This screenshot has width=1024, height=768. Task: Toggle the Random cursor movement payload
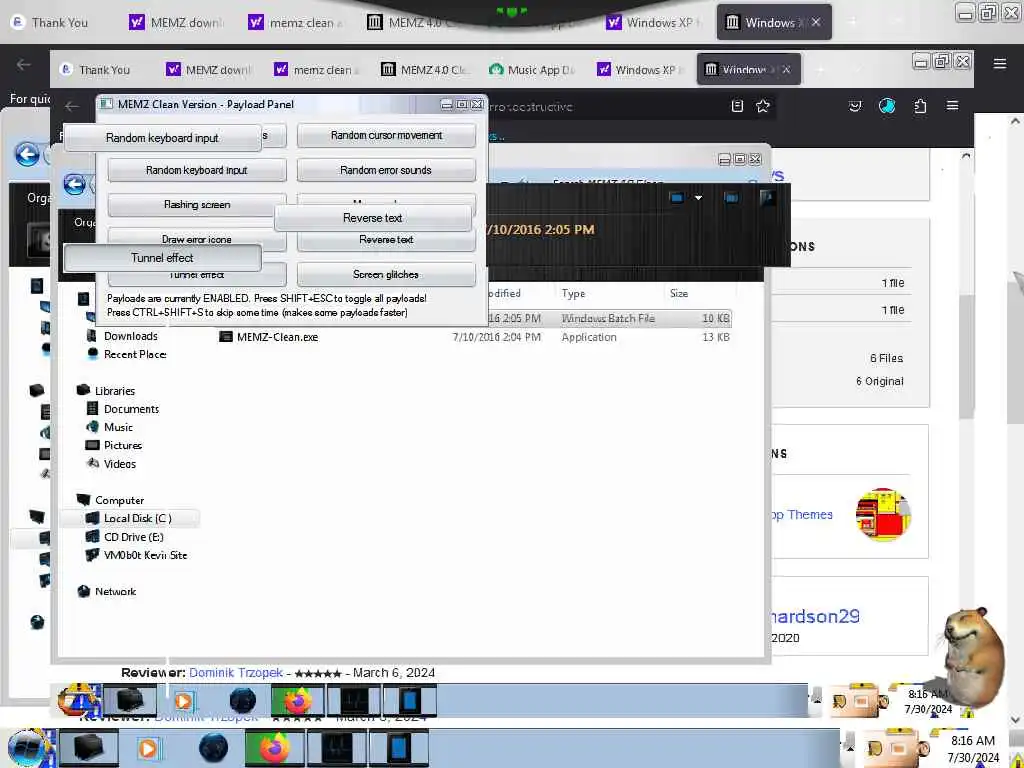386,135
